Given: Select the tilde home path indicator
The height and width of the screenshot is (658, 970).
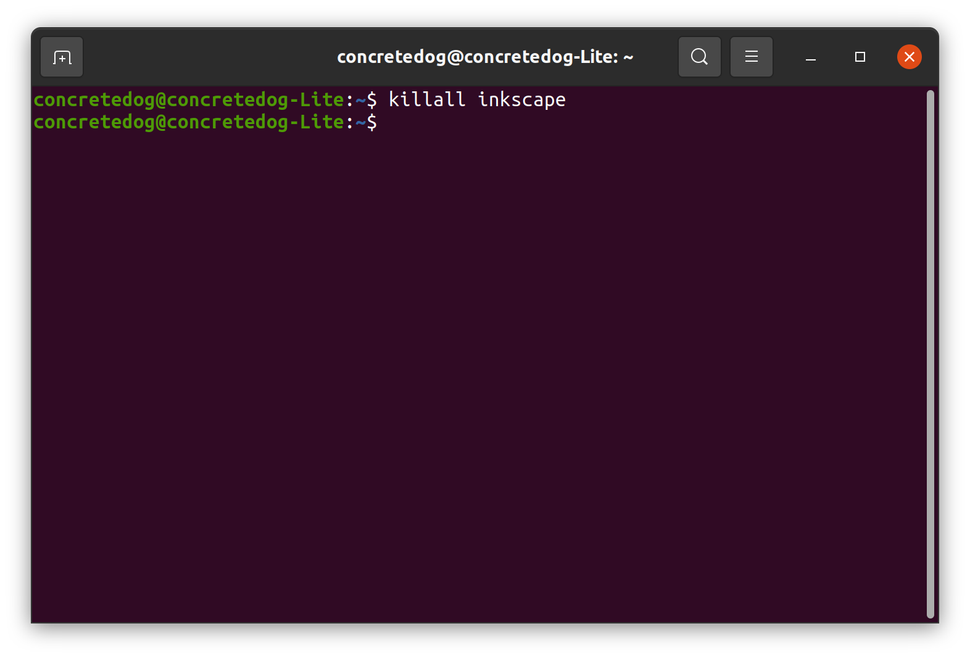Looking at the screenshot, I should pos(359,99).
